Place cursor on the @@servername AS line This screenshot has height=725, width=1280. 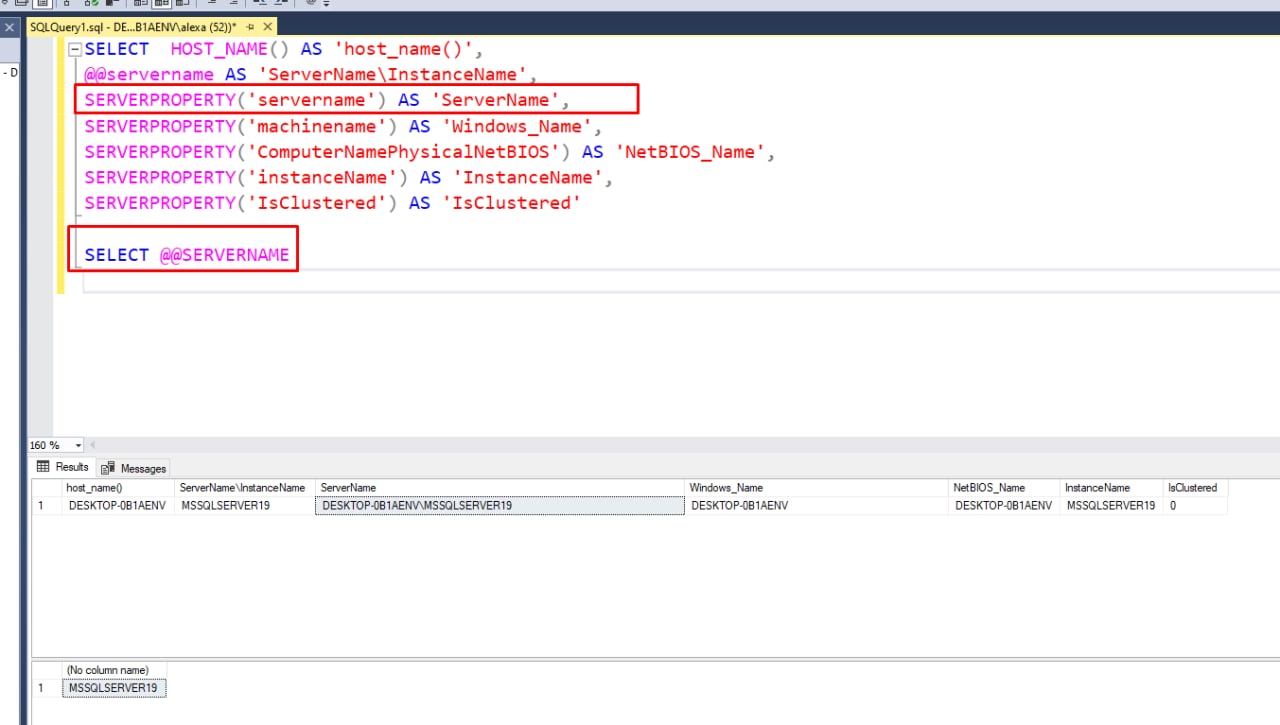pos(311,74)
